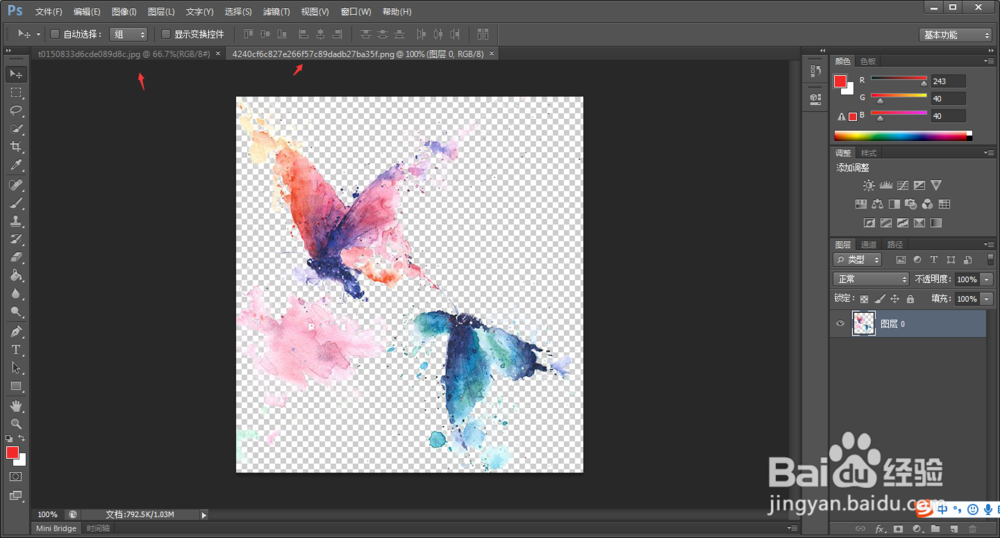Add a Brightness/Contrast adjustment

click(869, 185)
